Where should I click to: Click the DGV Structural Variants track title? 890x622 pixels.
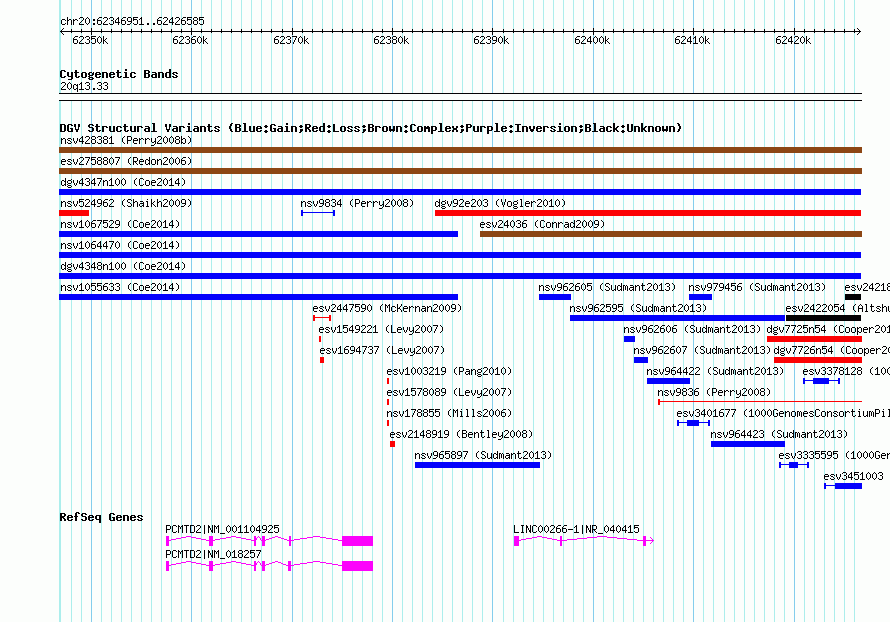(371, 128)
